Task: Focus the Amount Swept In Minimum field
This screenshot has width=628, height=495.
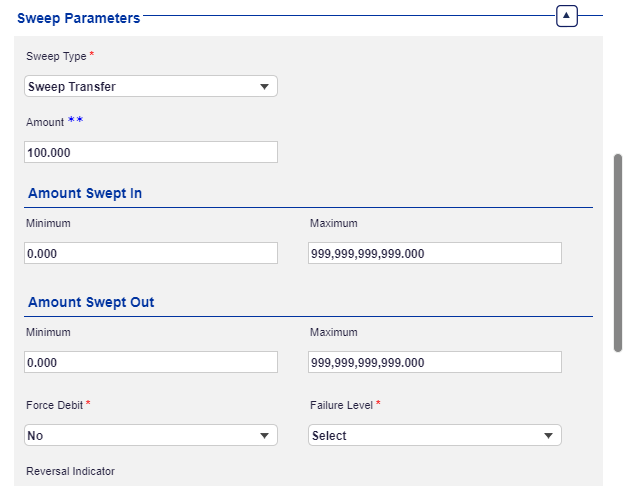Action: tap(150, 253)
